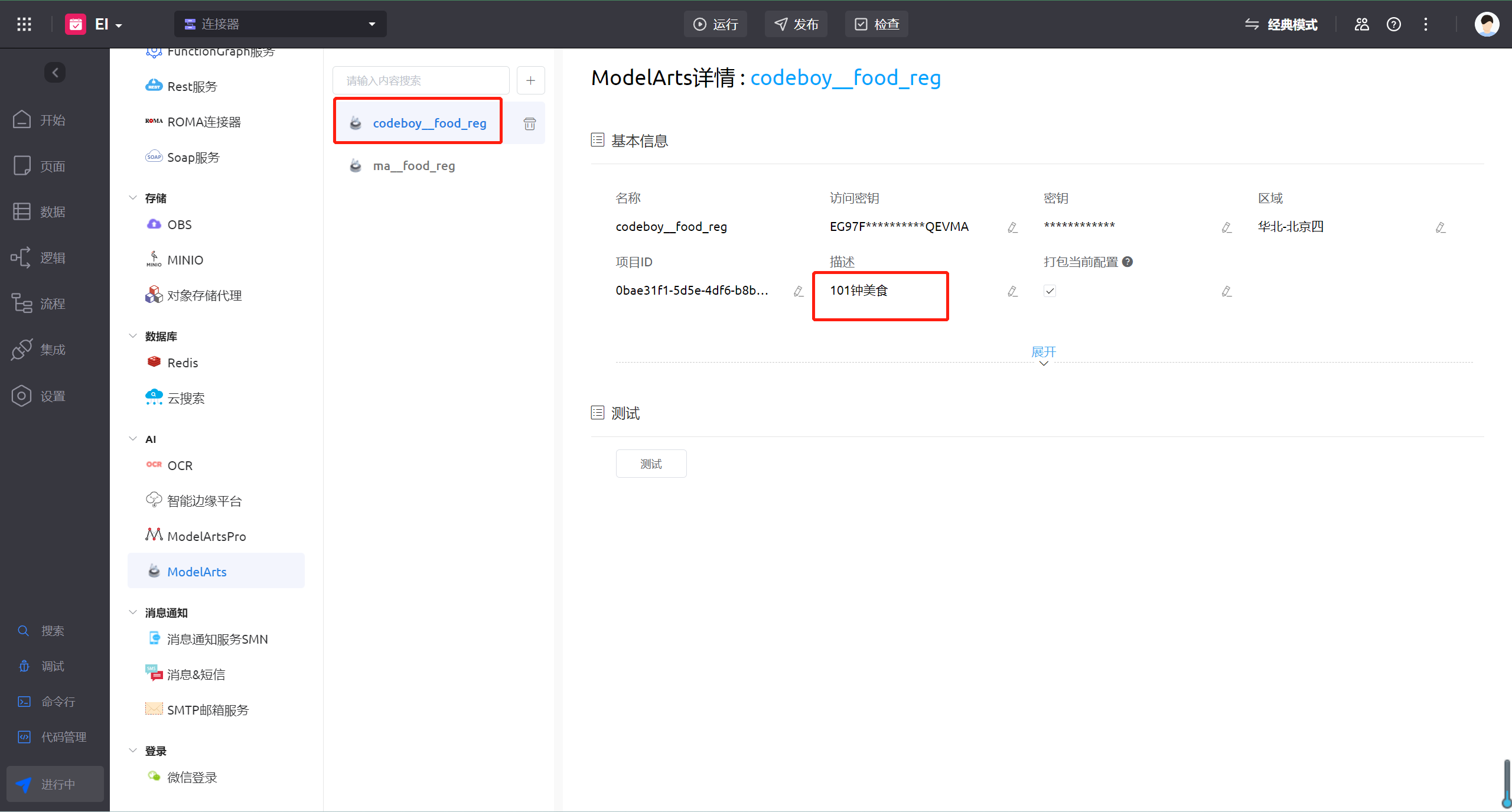This screenshot has width=1512, height=812.
Task: Select ModelArtsPro connector type
Action: point(206,536)
